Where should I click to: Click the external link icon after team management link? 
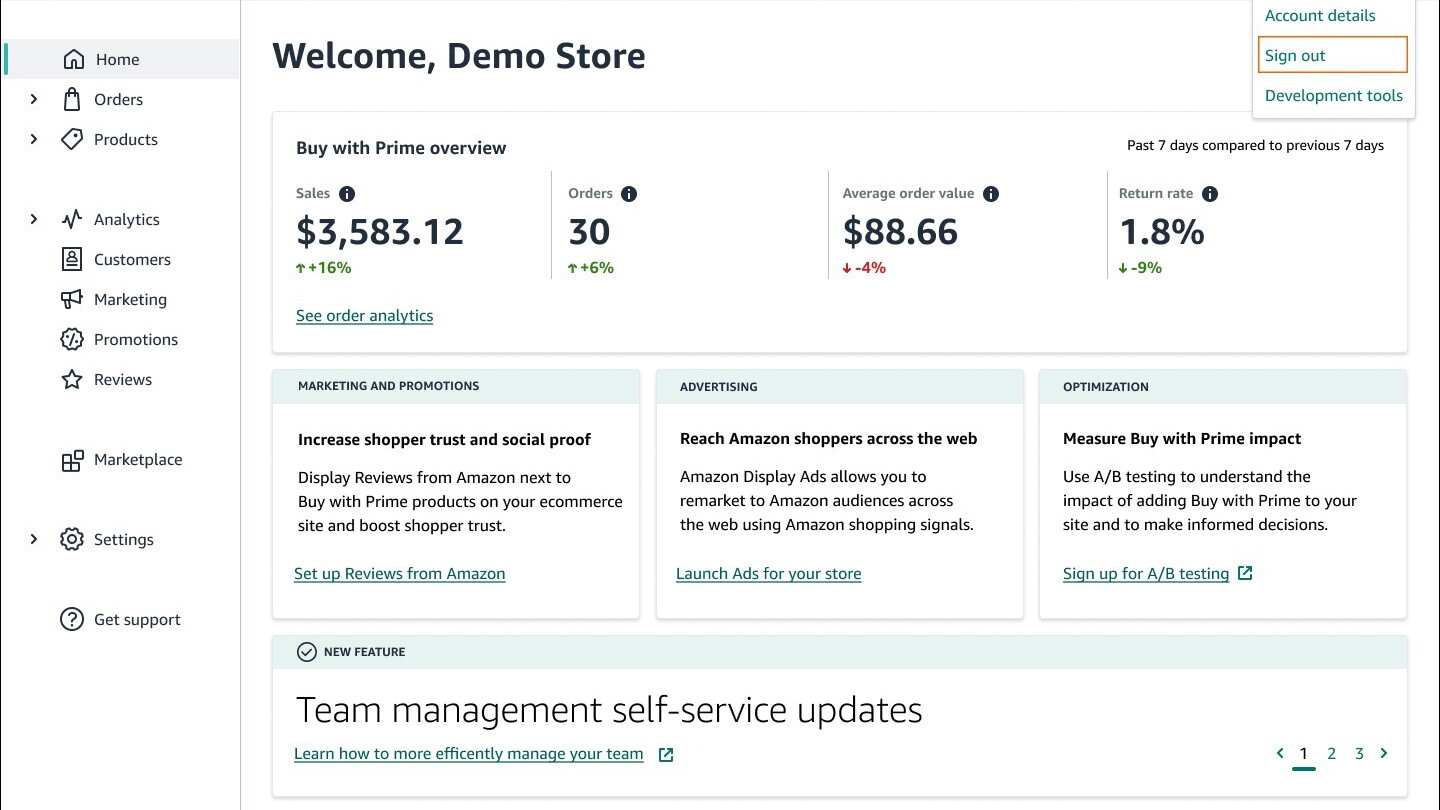(666, 754)
